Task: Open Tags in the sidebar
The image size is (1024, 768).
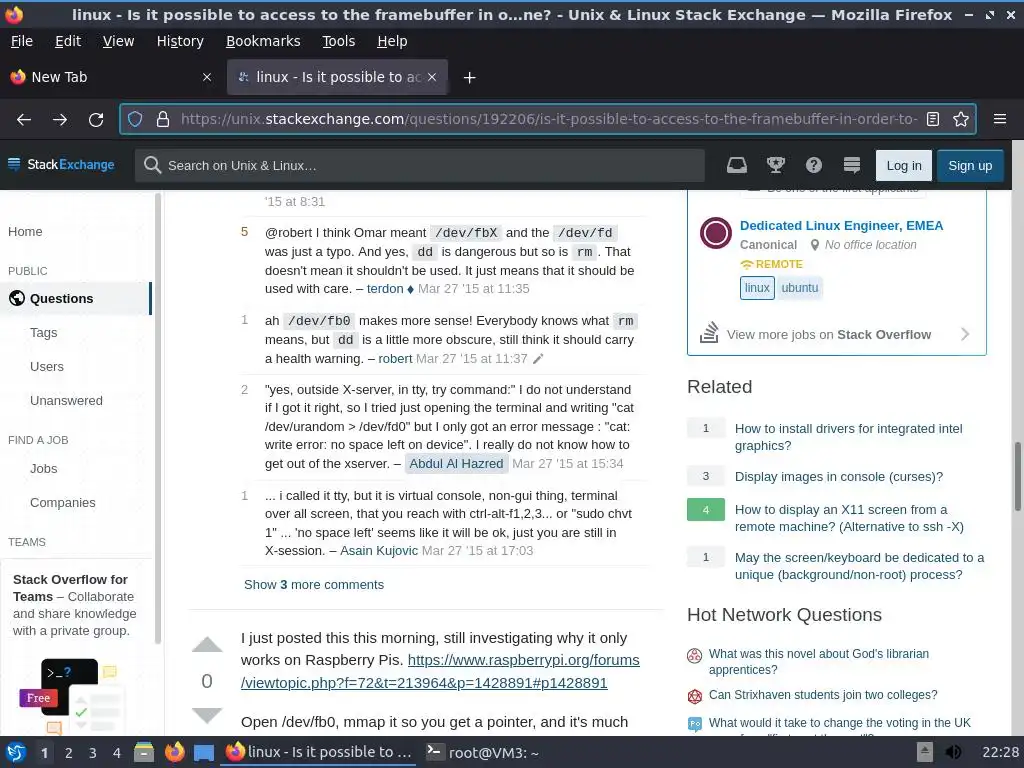Action: coord(44,332)
